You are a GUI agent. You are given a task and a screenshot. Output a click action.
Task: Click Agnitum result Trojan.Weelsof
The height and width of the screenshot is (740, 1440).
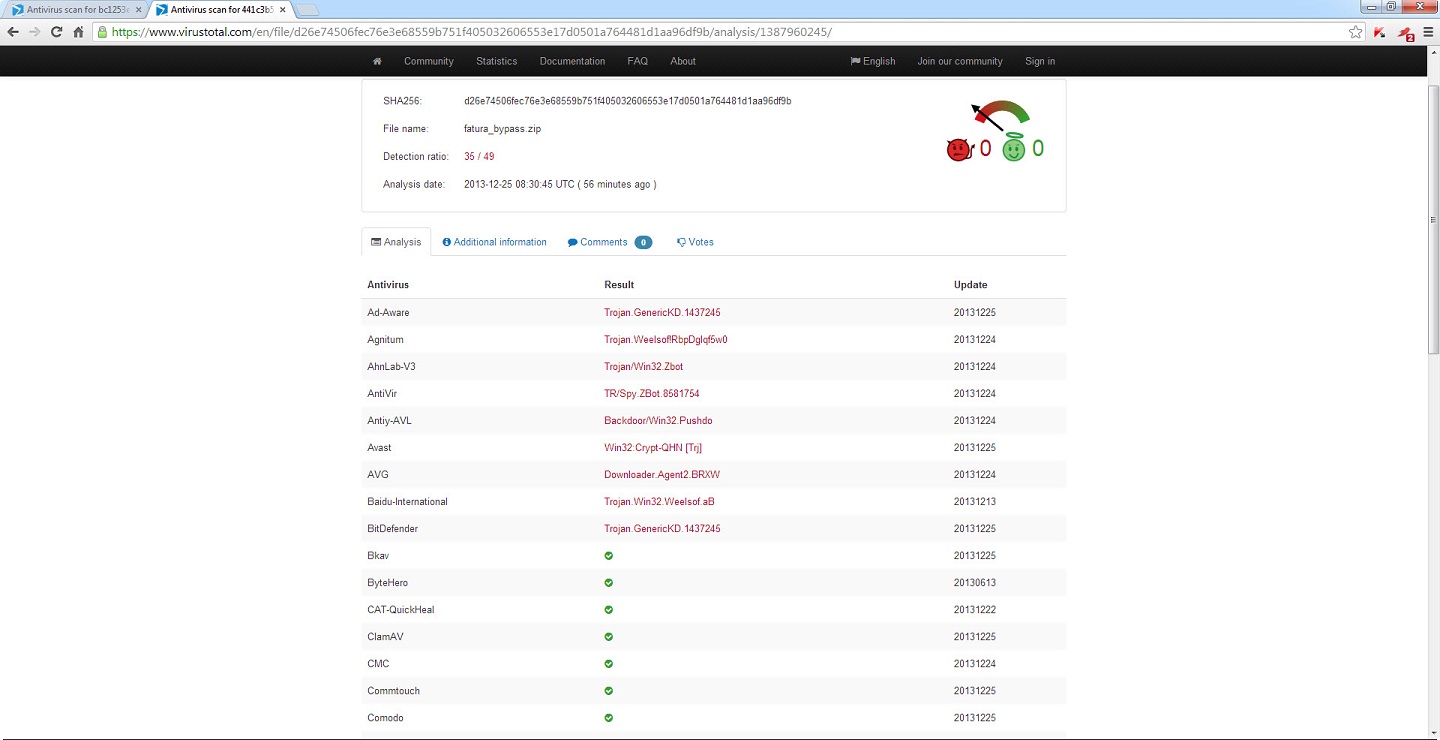click(666, 340)
